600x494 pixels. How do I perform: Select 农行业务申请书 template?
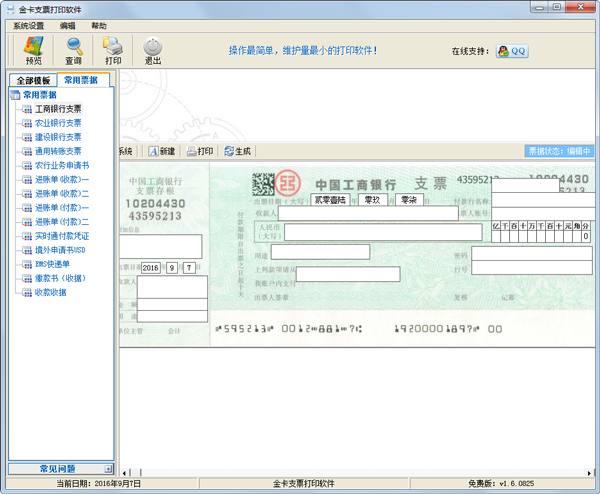click(x=62, y=165)
